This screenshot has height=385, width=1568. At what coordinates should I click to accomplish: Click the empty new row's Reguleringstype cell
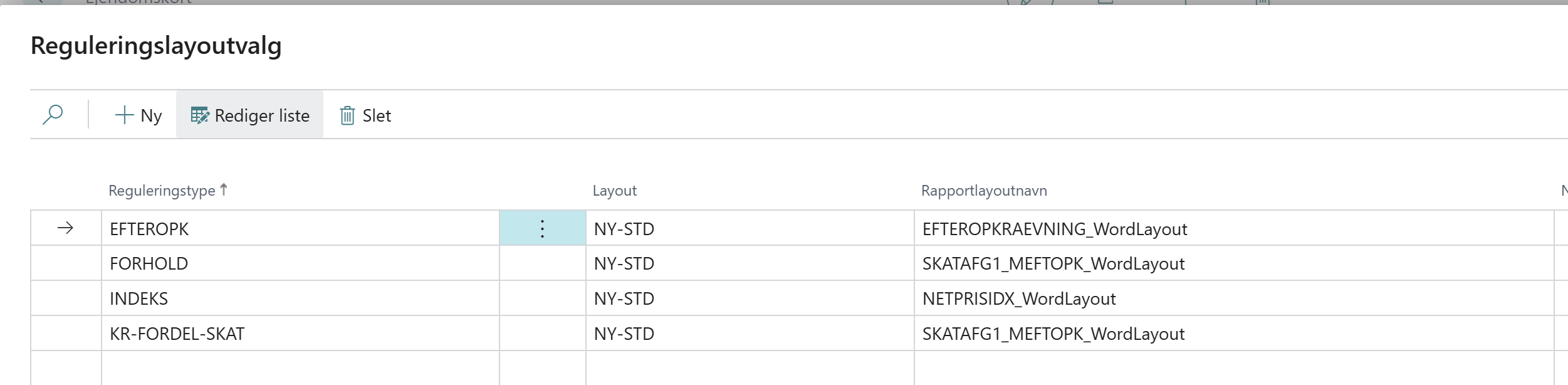tap(300, 369)
